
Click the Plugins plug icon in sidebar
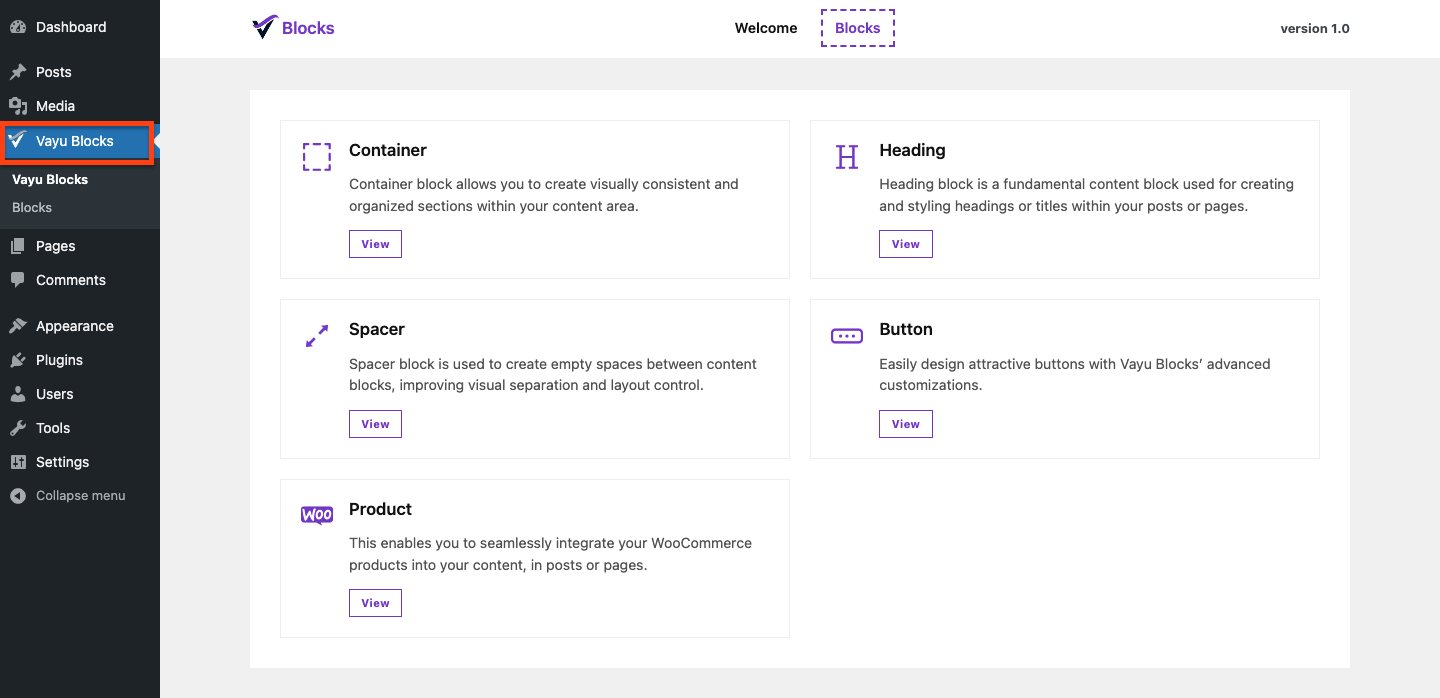point(18,360)
